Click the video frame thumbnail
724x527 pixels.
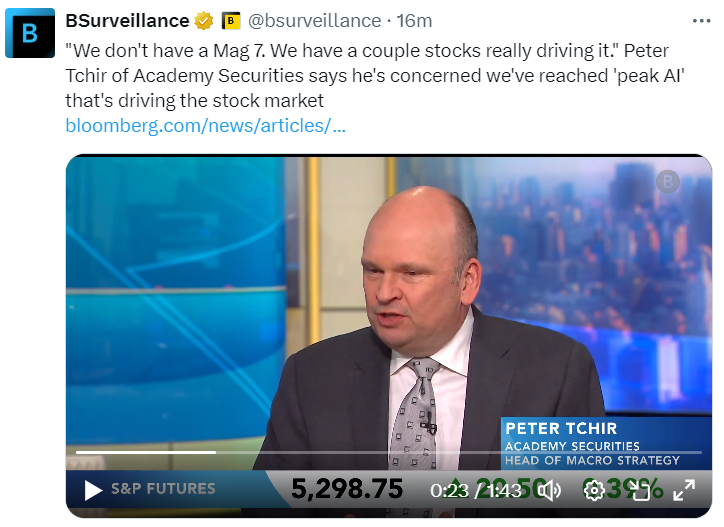300,300
